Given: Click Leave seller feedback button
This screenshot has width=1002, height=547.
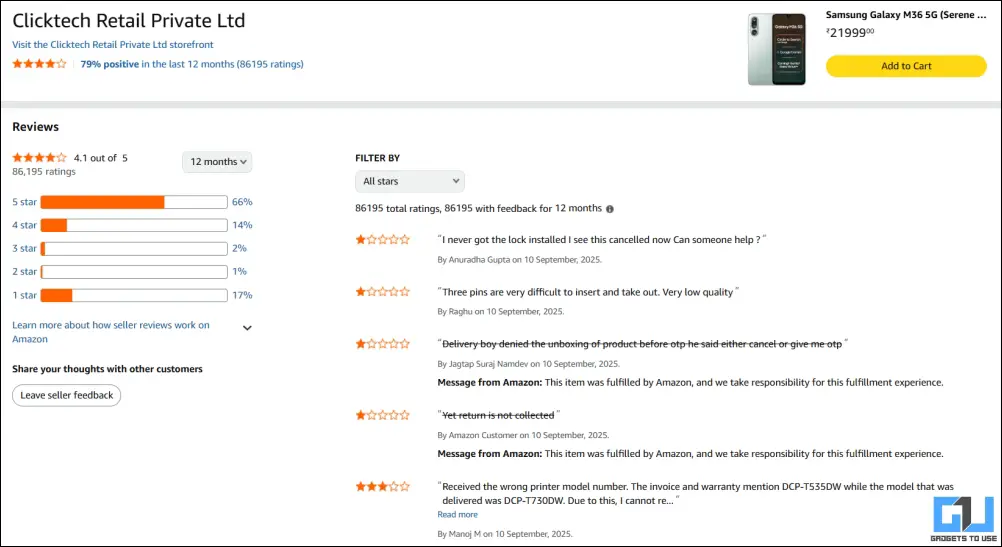Looking at the screenshot, I should tap(66, 396).
